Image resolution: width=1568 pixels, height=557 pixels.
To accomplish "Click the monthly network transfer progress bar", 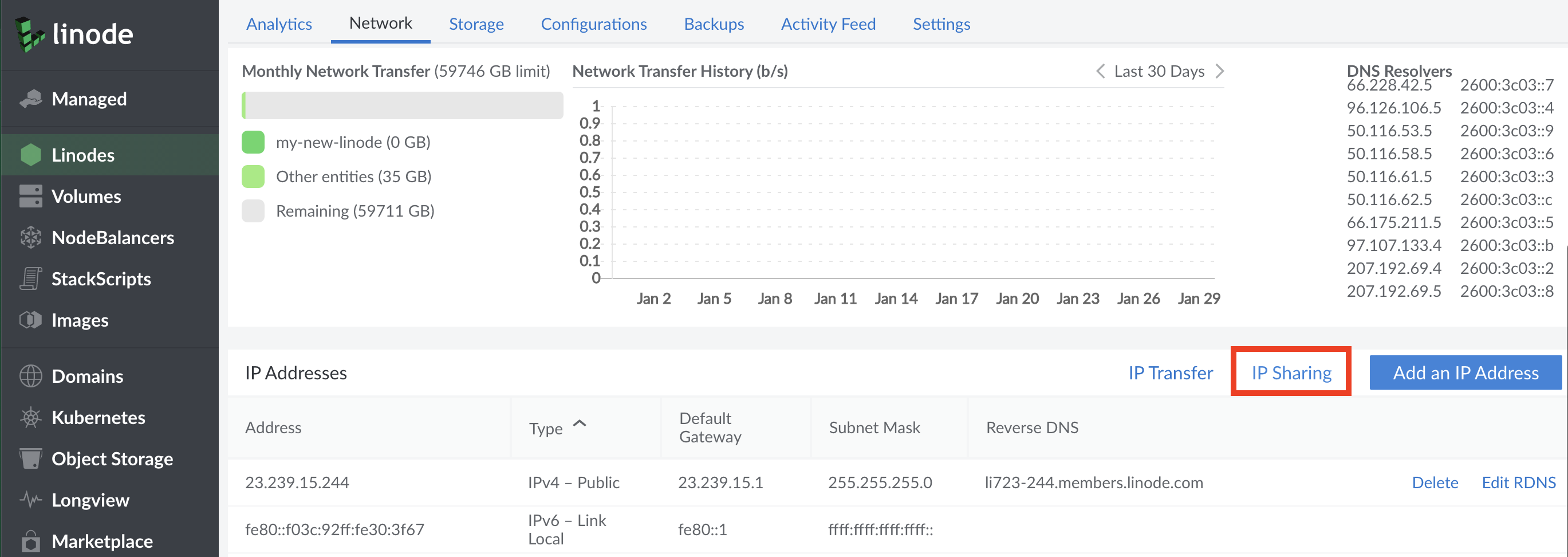I will (402, 105).
